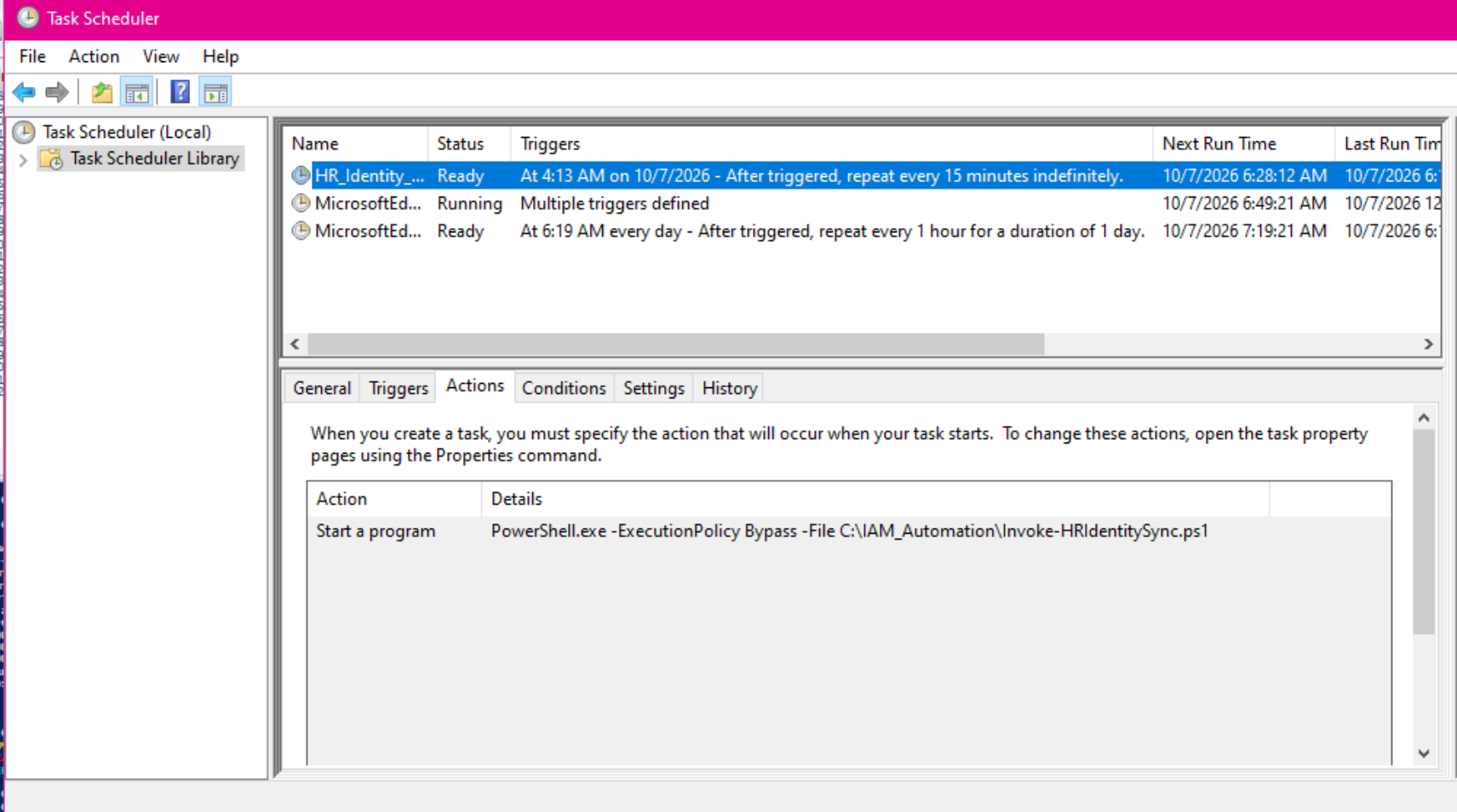Click the Task Scheduler (Local) clock icon
1457x812 pixels.
24,132
